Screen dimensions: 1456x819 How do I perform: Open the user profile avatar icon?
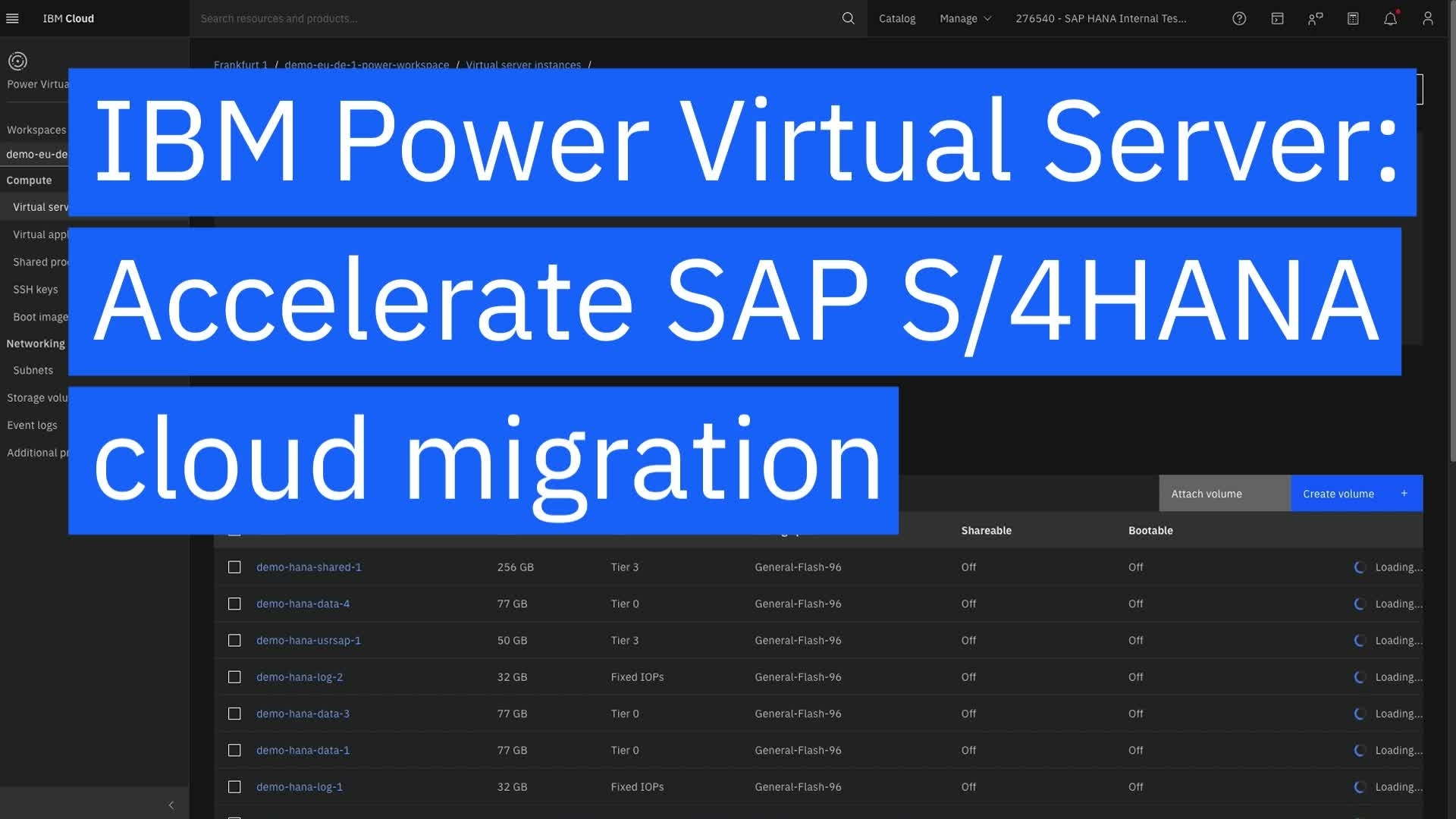1427,18
